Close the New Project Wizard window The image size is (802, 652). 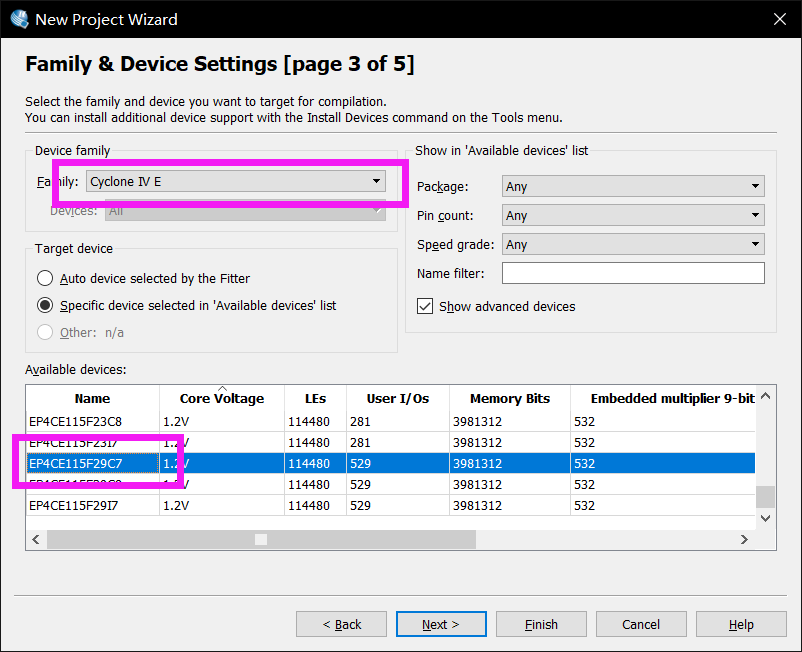779,19
